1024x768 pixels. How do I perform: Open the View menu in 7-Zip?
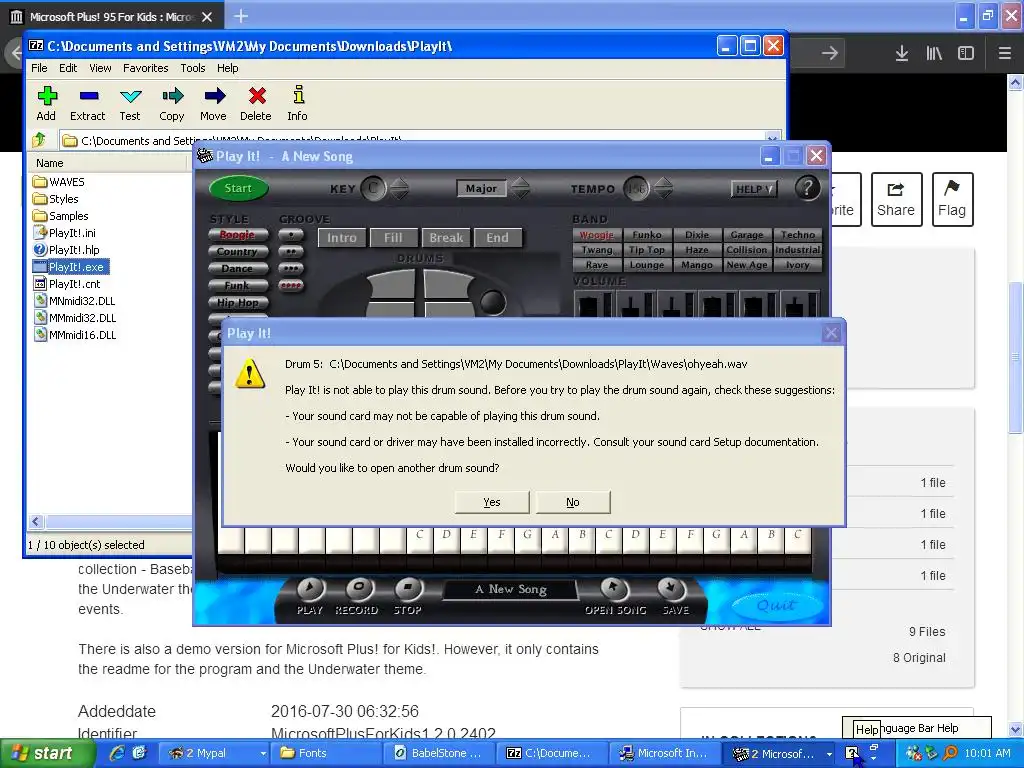100,68
